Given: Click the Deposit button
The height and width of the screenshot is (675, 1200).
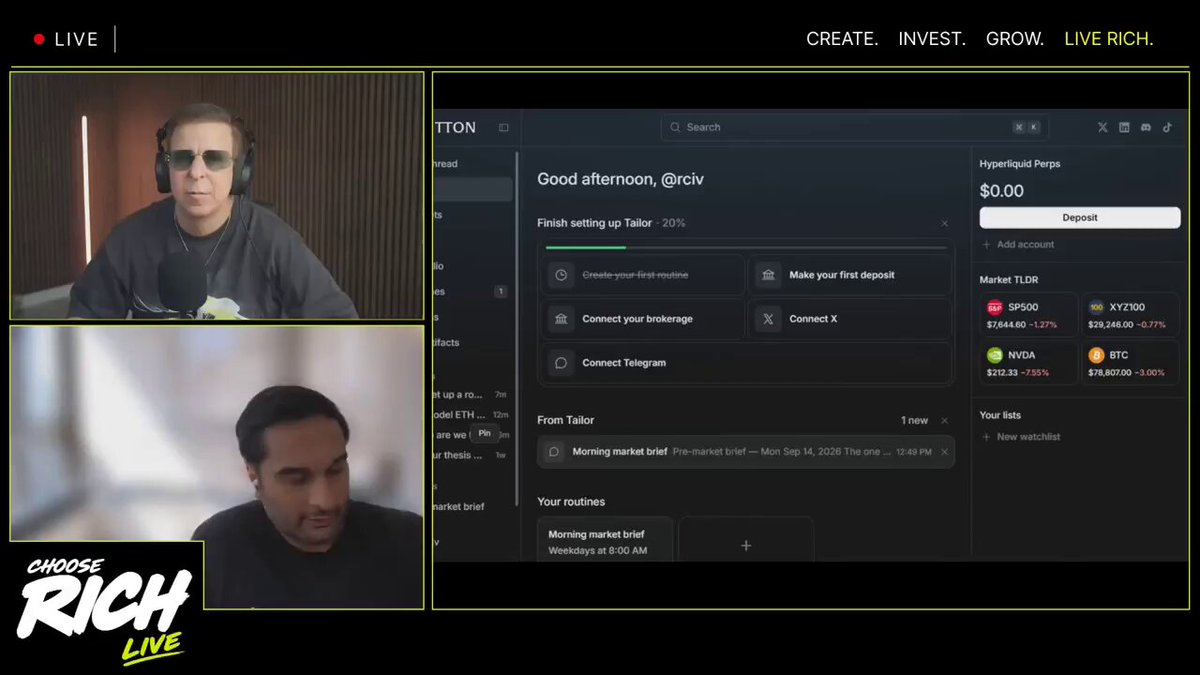Looking at the screenshot, I should (1080, 218).
